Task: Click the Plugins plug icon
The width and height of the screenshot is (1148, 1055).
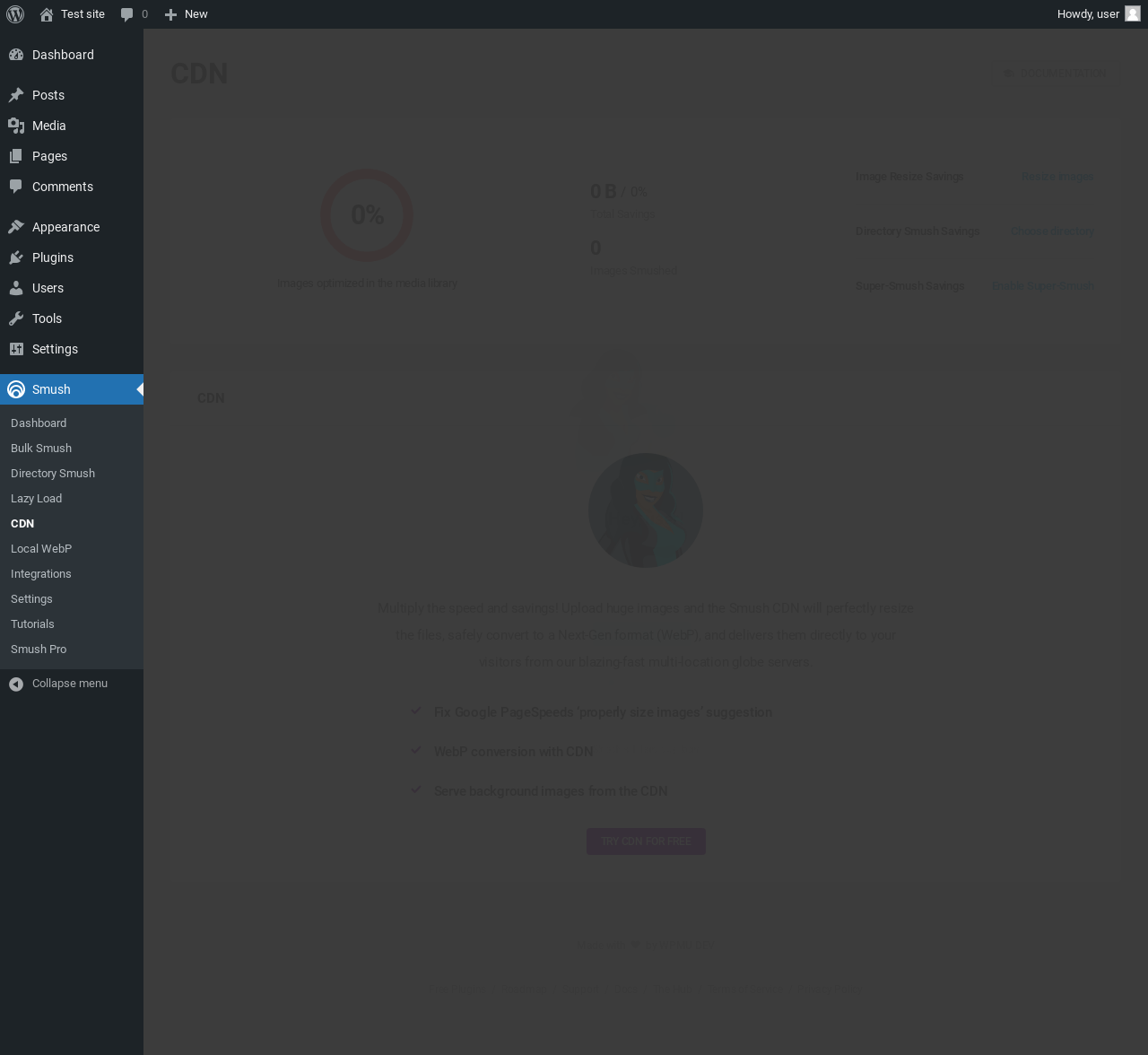Action: point(16,257)
